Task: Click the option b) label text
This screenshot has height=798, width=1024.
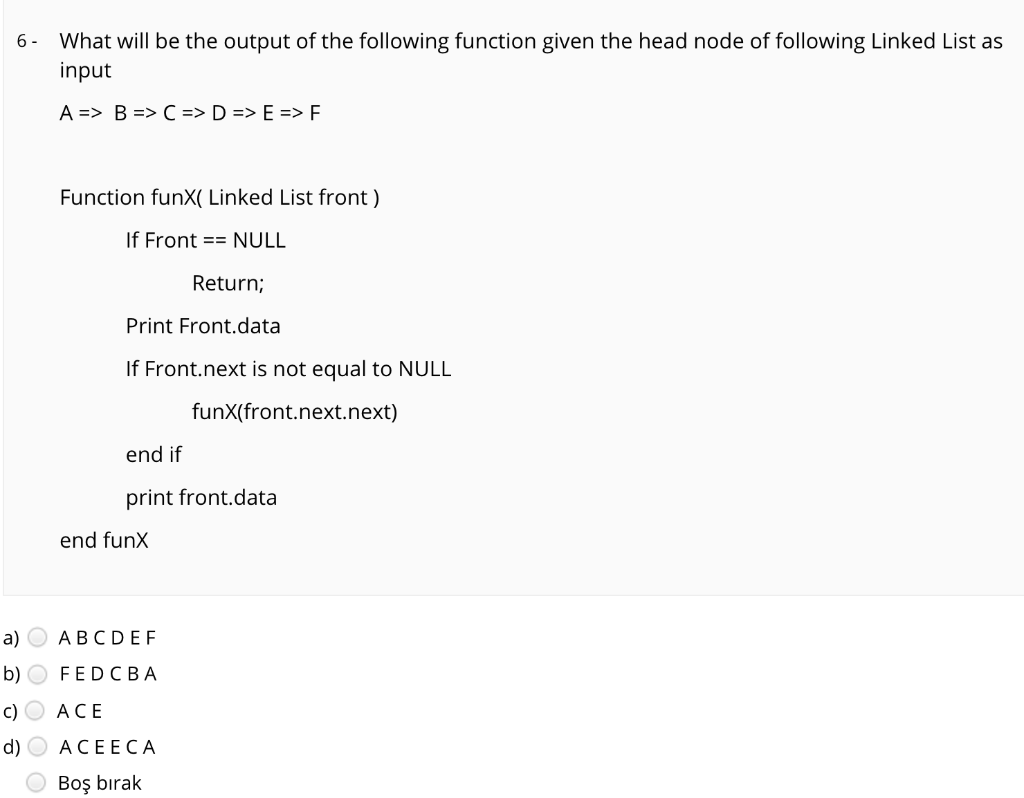Action: pyautogui.click(x=10, y=674)
